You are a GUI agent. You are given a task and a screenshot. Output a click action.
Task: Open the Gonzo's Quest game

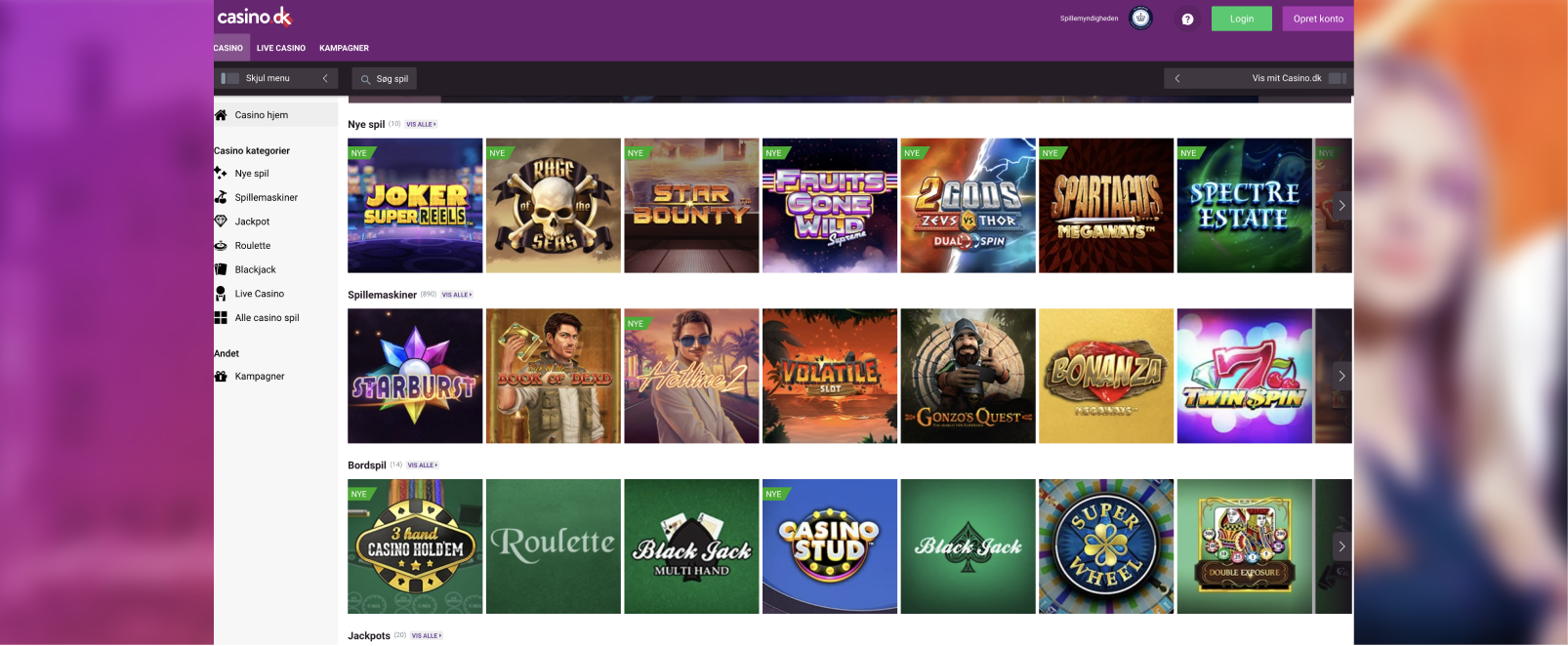click(x=969, y=377)
